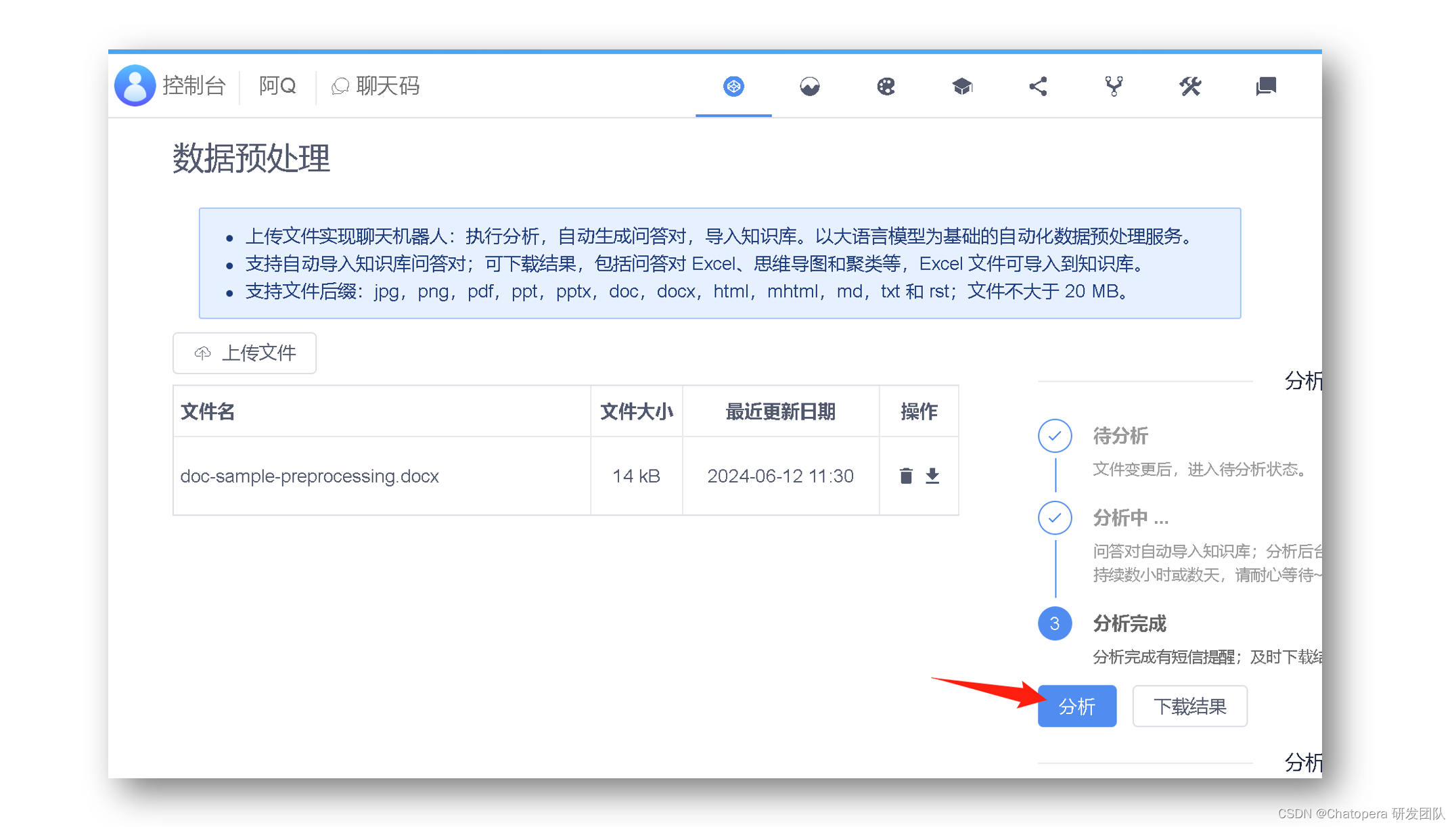The height and width of the screenshot is (827, 1456).
Task: Click the doc-sample-preprocessing.docx file name
Action: click(x=309, y=476)
